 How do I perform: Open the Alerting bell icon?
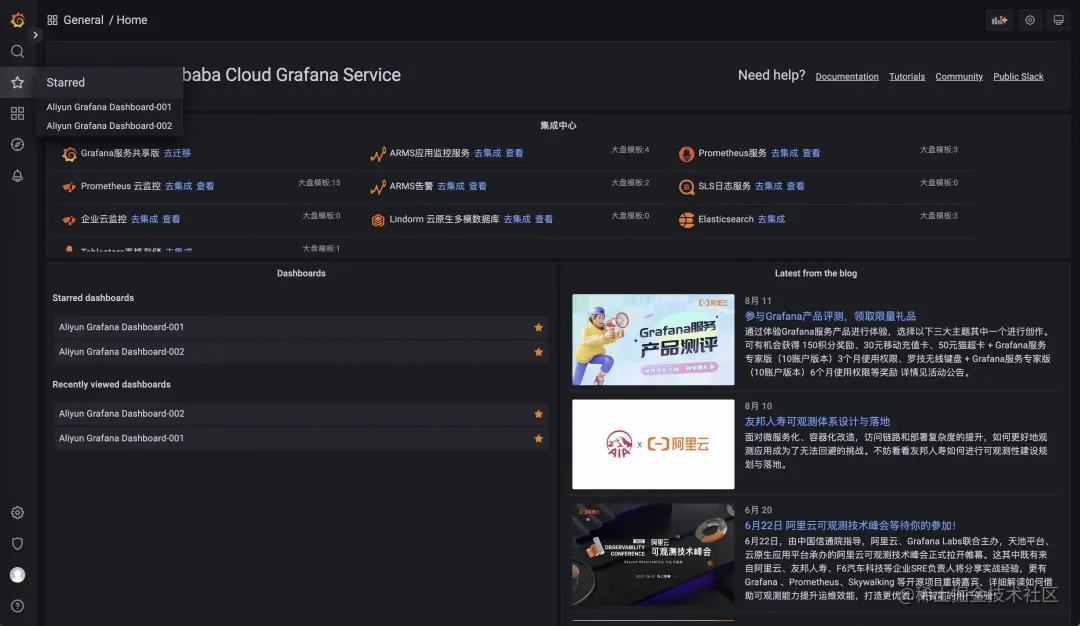18,176
